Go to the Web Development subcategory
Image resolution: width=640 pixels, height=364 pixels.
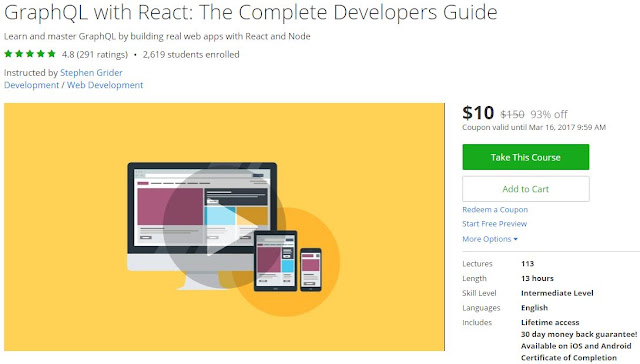105,85
